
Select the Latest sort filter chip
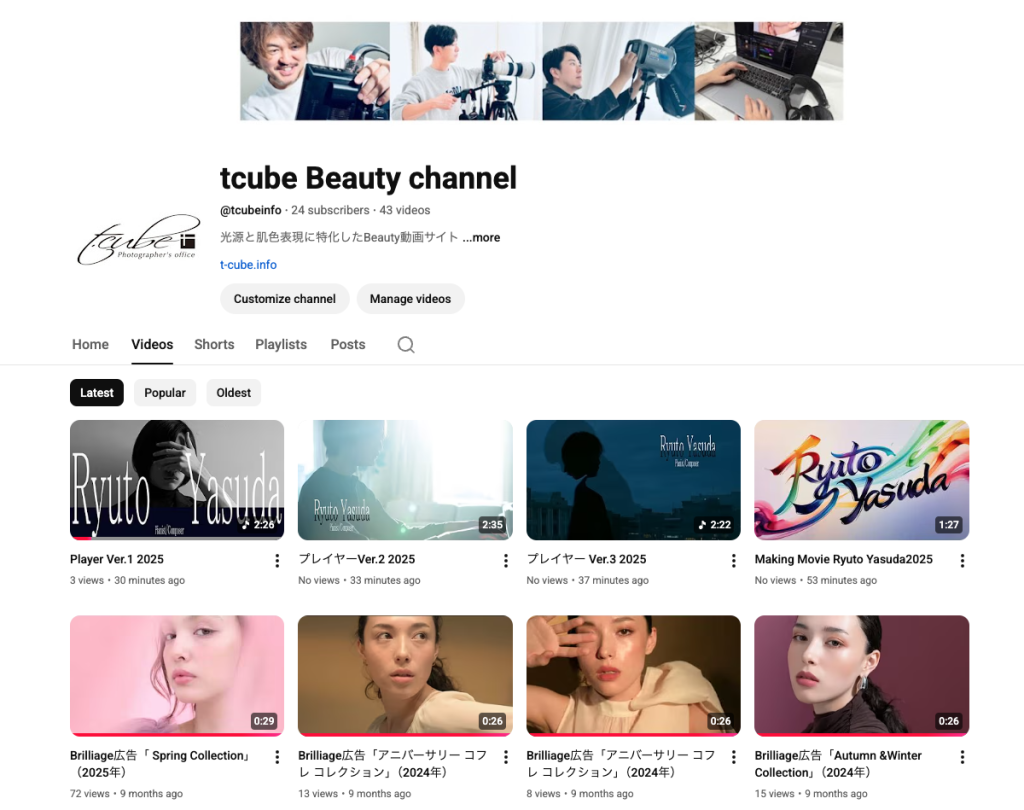97,393
